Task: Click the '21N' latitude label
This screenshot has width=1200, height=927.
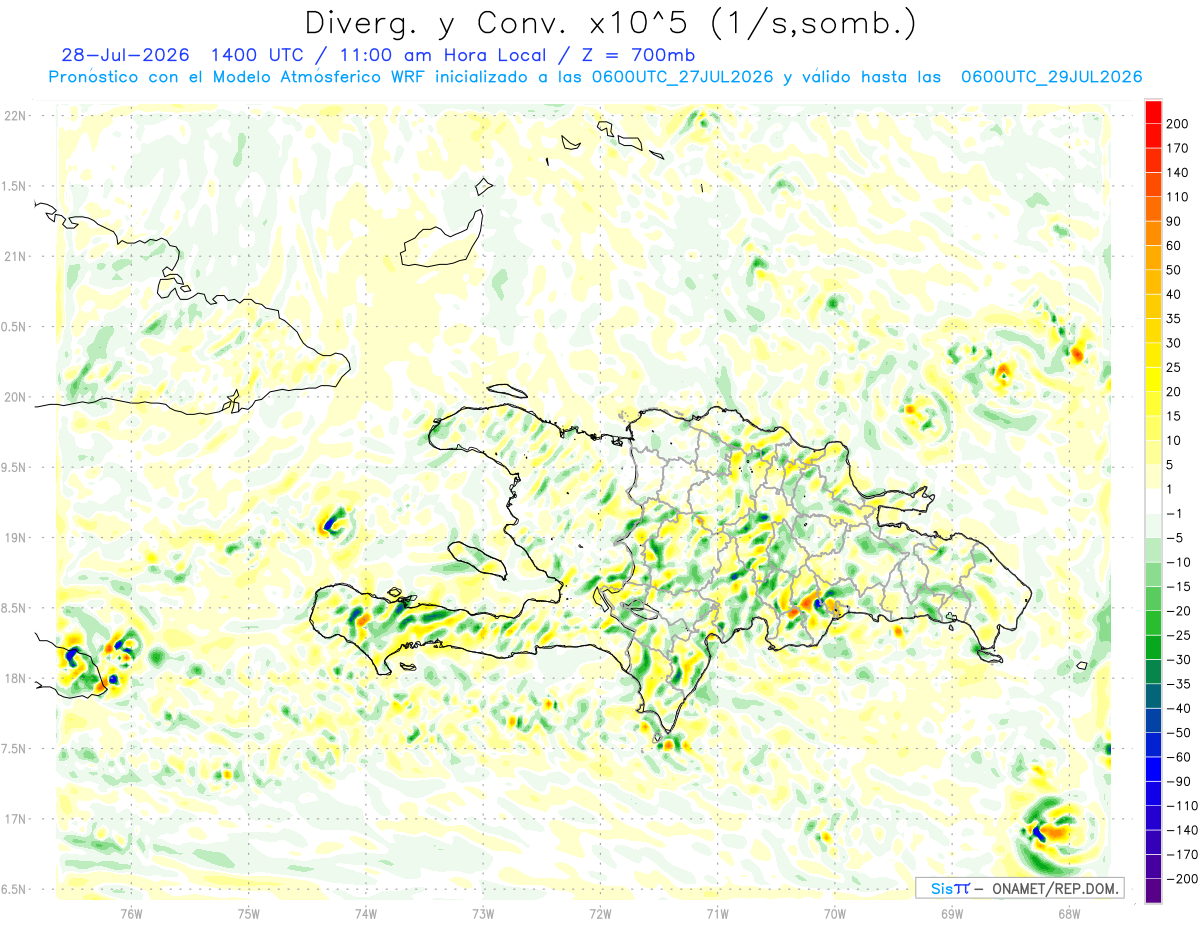Action: point(14,257)
